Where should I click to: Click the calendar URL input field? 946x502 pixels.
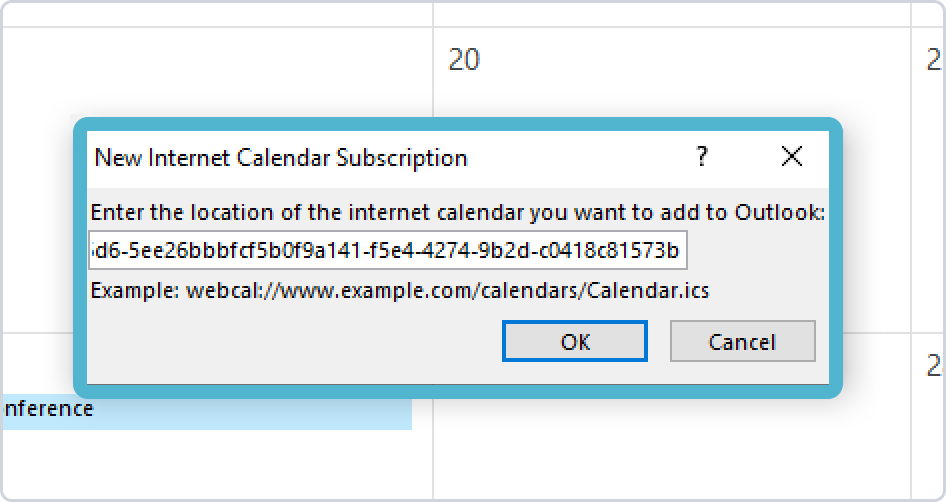(x=388, y=250)
